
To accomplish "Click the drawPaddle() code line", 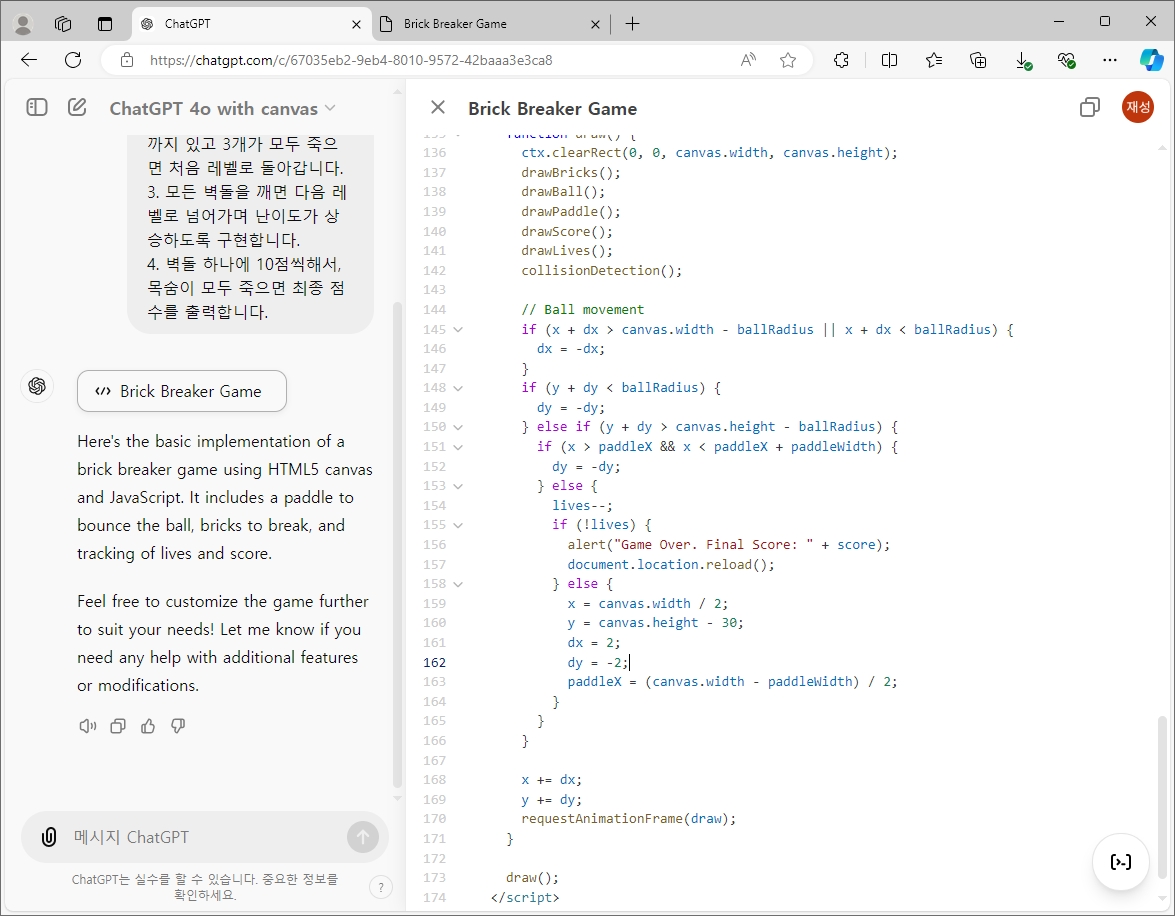I will tap(571, 211).
